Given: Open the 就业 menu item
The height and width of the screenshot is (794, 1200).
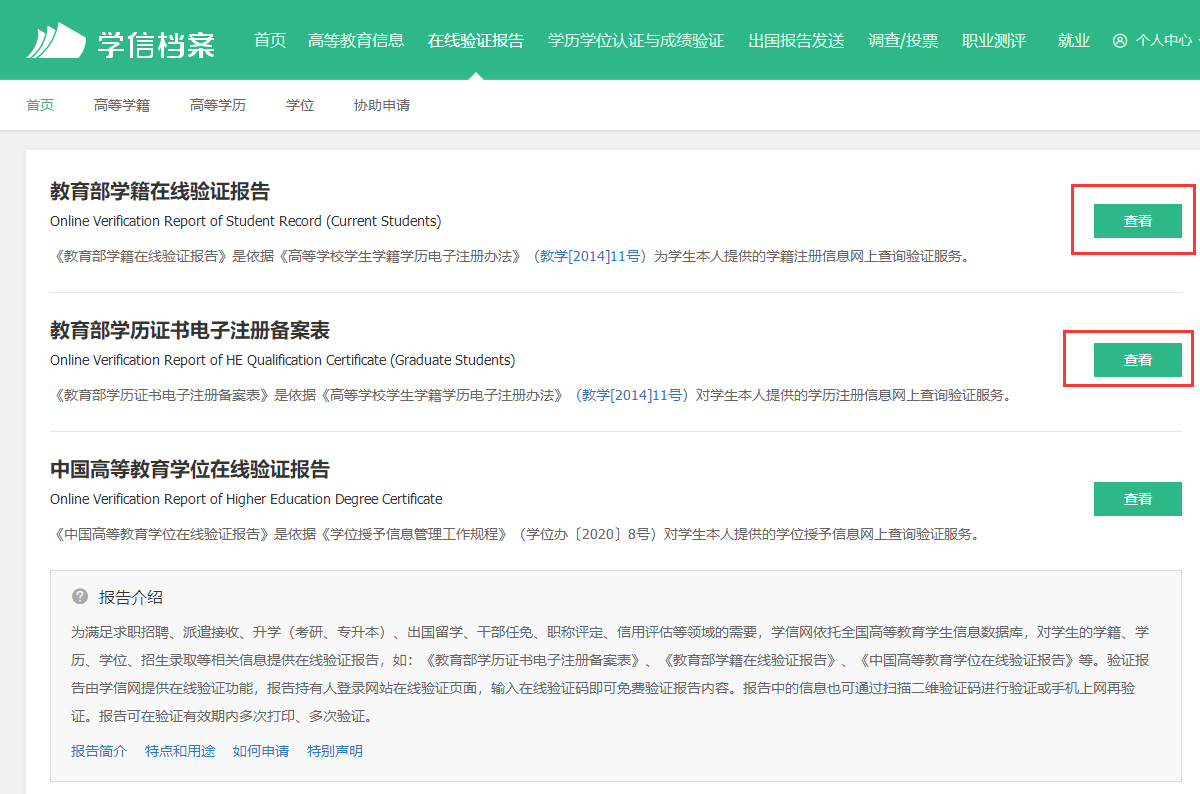Looking at the screenshot, I should click(1074, 41).
